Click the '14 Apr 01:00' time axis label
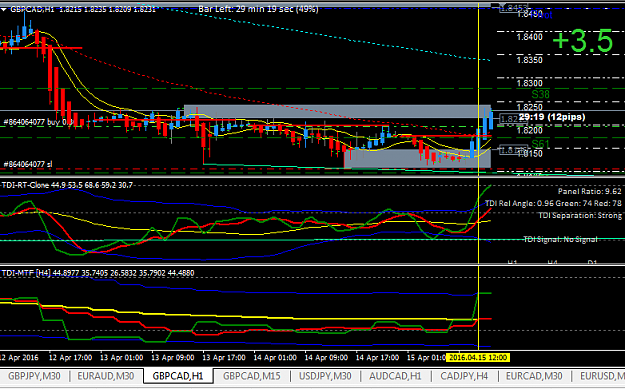This screenshot has width=625, height=389. [x=275, y=358]
